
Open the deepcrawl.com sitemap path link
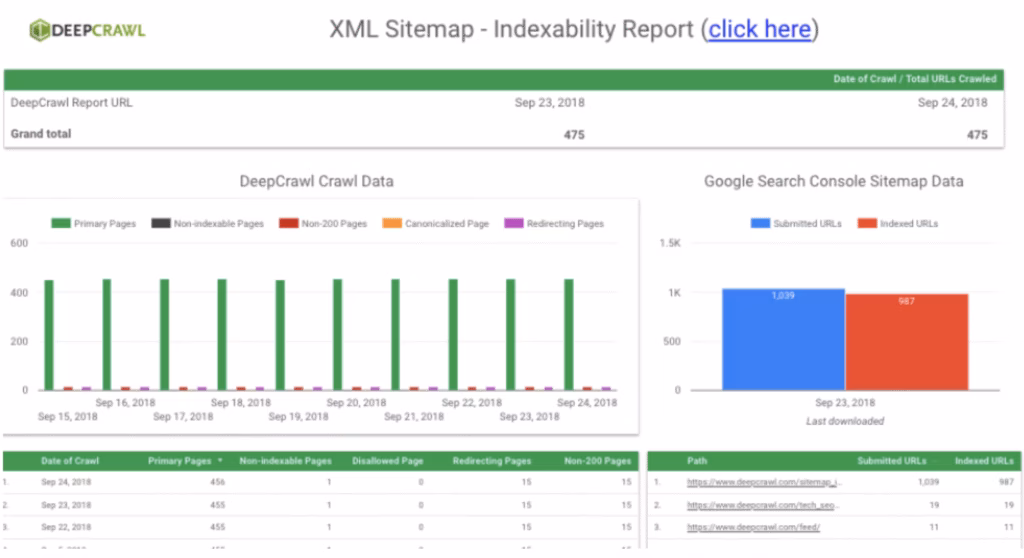pyautogui.click(x=764, y=482)
